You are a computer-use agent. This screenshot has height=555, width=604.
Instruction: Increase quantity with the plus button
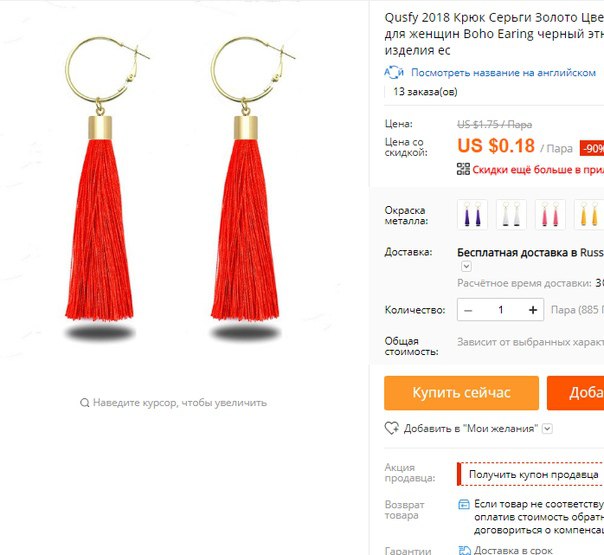coord(533,310)
